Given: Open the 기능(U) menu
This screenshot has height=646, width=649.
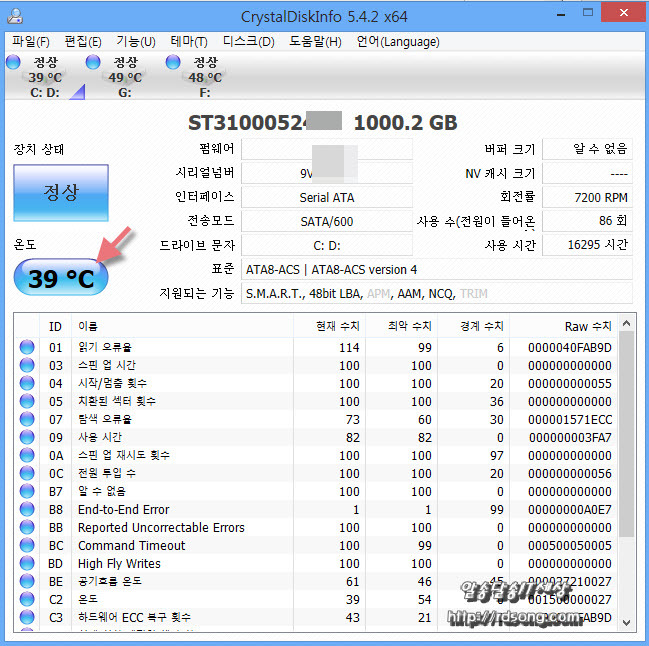Looking at the screenshot, I should click(135, 41).
